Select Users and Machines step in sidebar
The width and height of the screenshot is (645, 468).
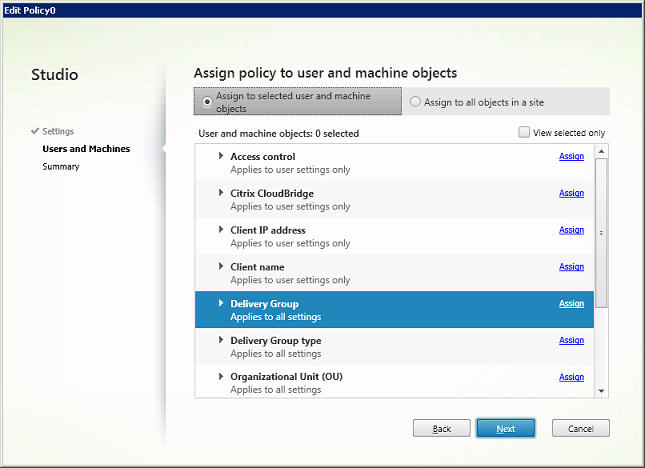click(85, 149)
